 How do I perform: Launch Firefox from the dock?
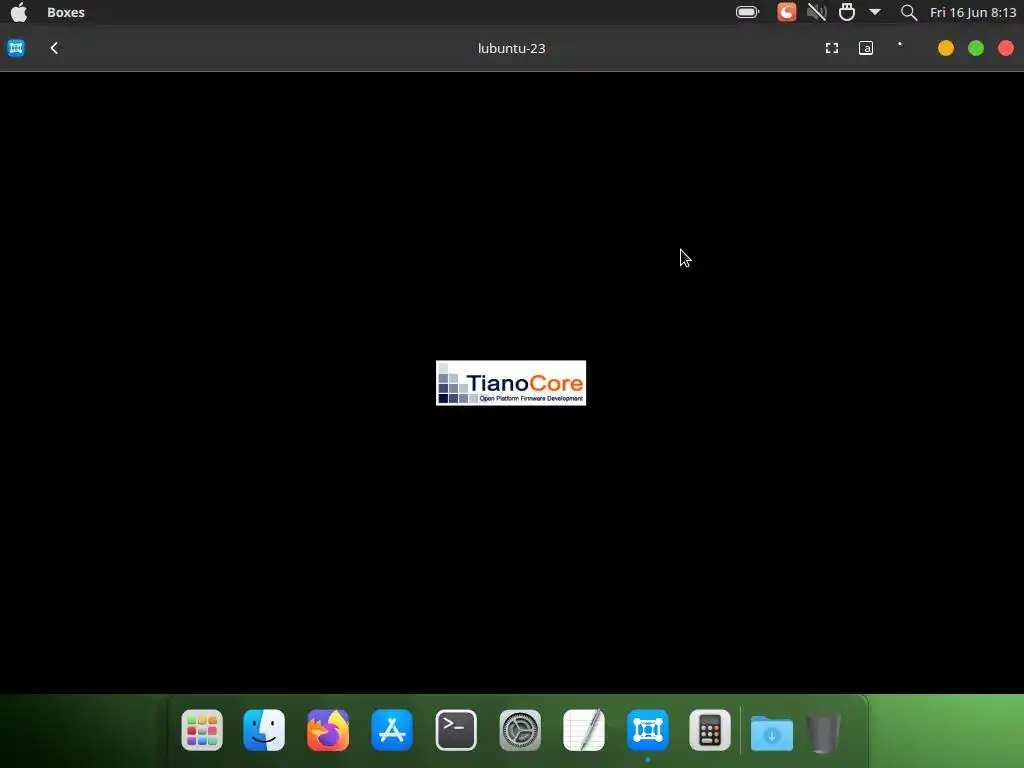[x=328, y=730]
